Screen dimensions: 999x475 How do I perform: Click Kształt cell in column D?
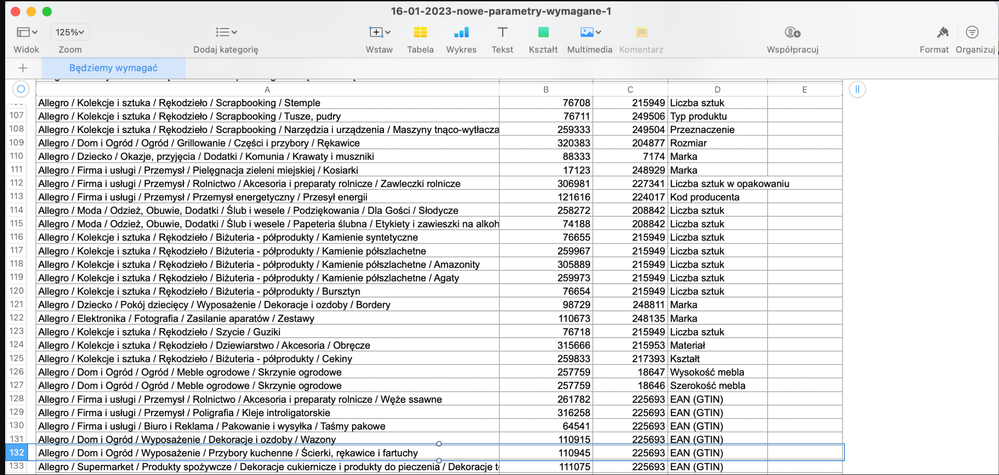click(x=717, y=358)
